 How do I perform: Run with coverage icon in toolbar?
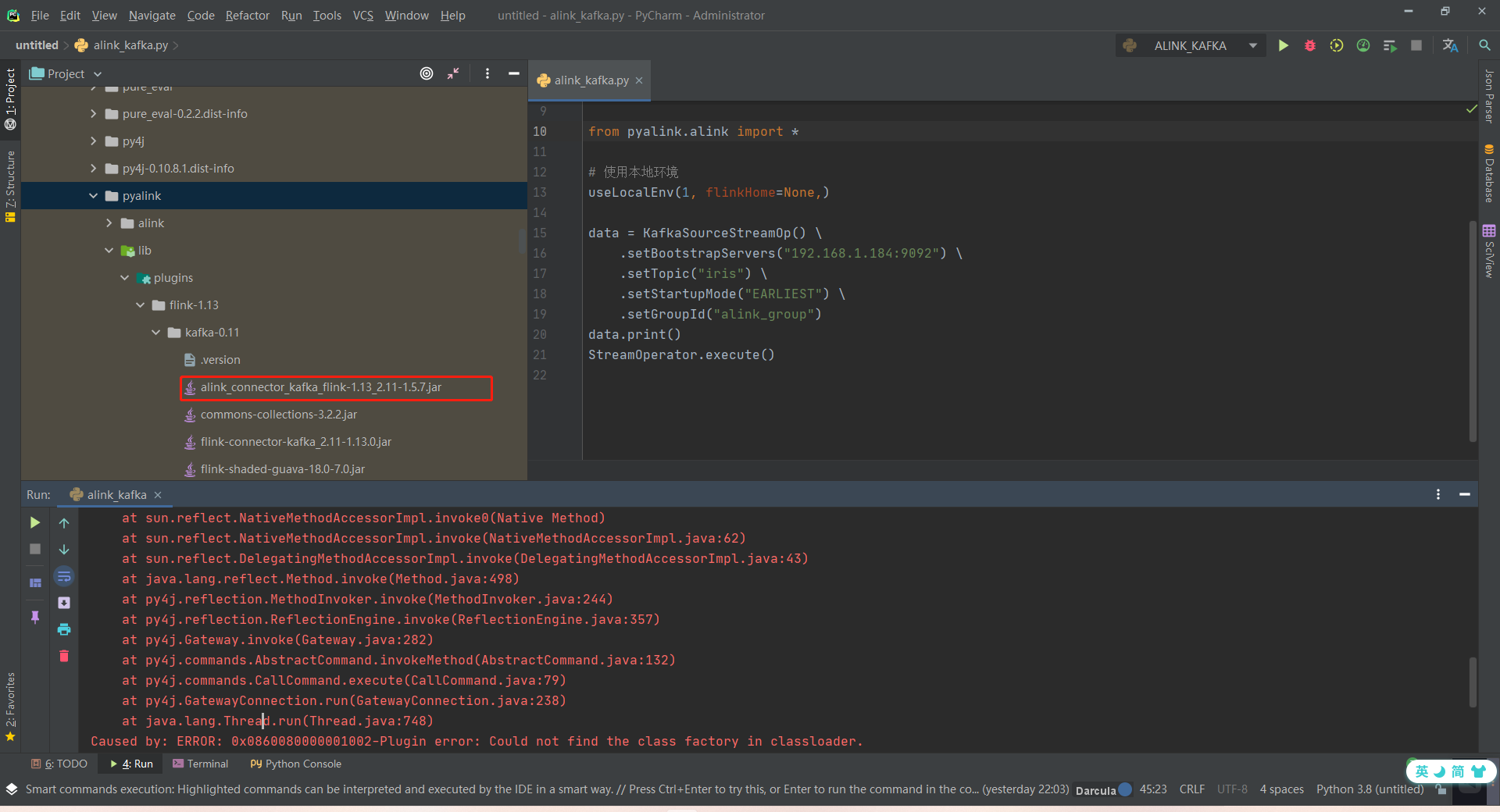[1337, 46]
